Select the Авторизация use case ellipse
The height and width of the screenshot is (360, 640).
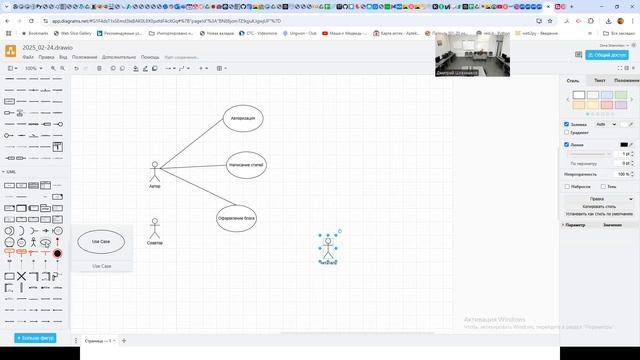[243, 118]
